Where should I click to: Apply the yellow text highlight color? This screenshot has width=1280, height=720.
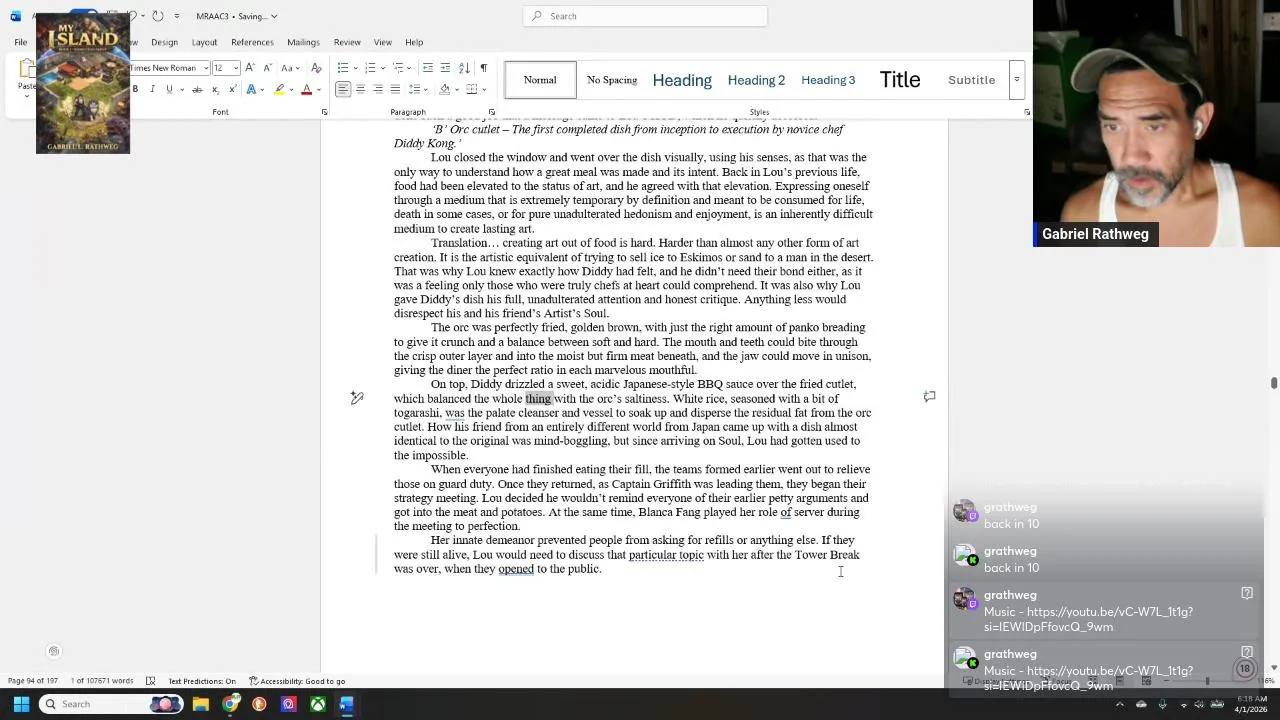(x=279, y=89)
